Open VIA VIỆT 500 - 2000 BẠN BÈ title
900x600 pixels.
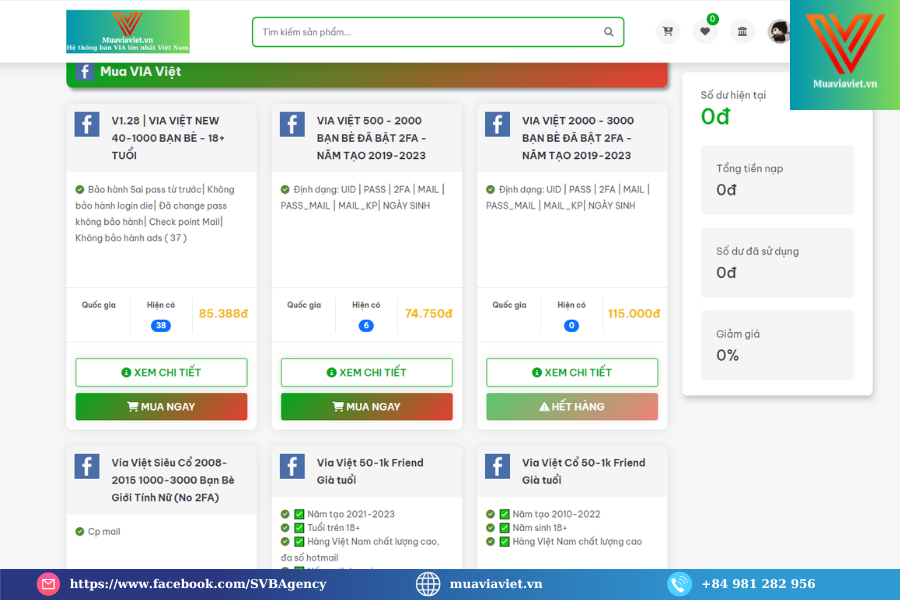[x=371, y=138]
